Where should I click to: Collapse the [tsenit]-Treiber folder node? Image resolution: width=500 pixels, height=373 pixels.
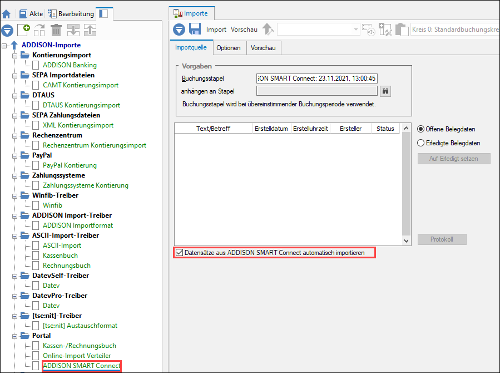[14, 316]
